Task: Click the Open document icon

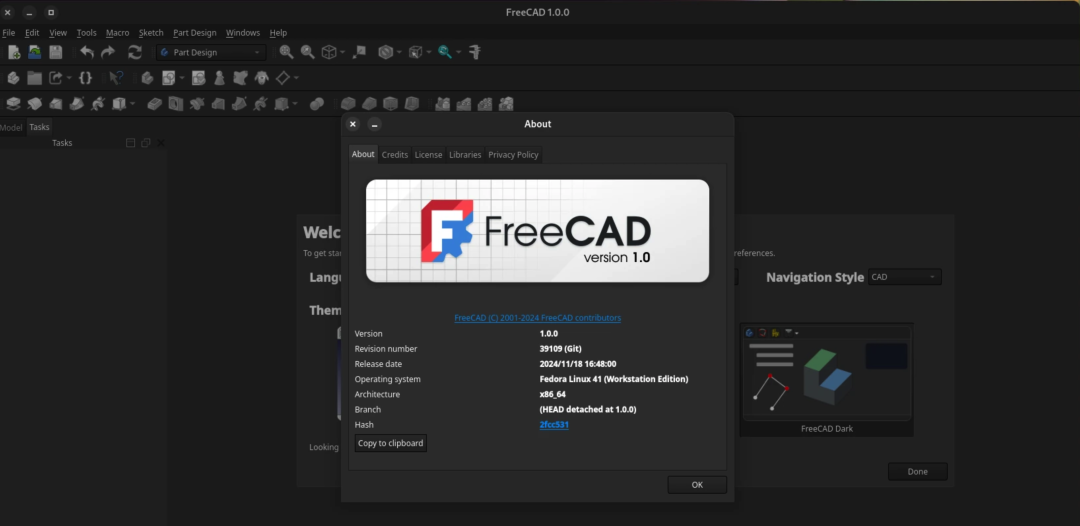Action: tap(34, 52)
